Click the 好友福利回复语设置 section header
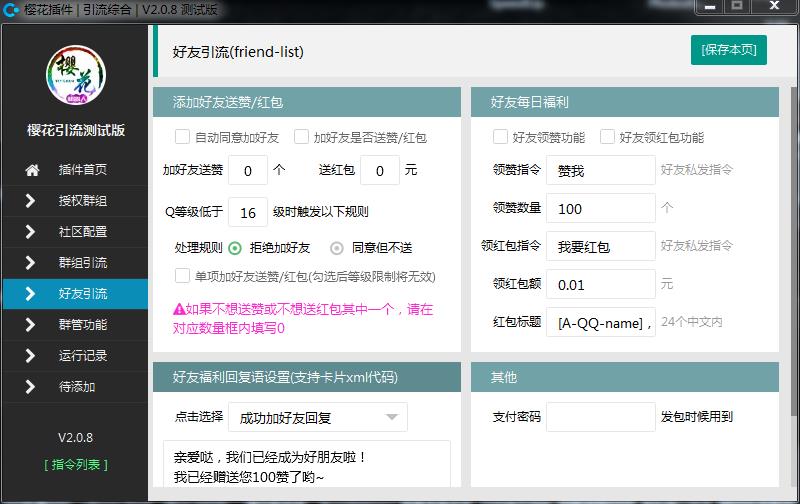This screenshot has height=504, width=800. [x=307, y=377]
